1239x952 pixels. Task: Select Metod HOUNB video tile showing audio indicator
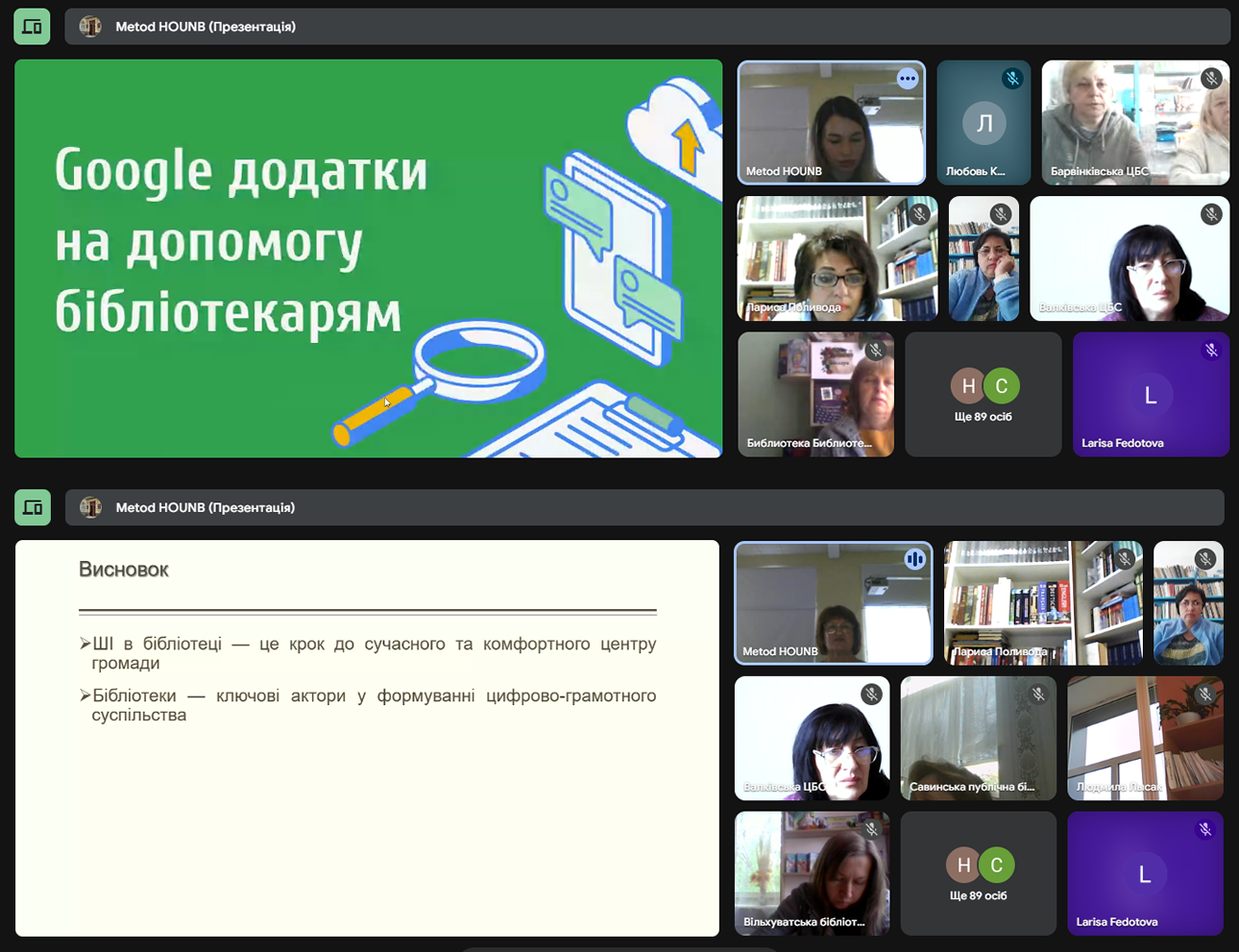click(834, 603)
